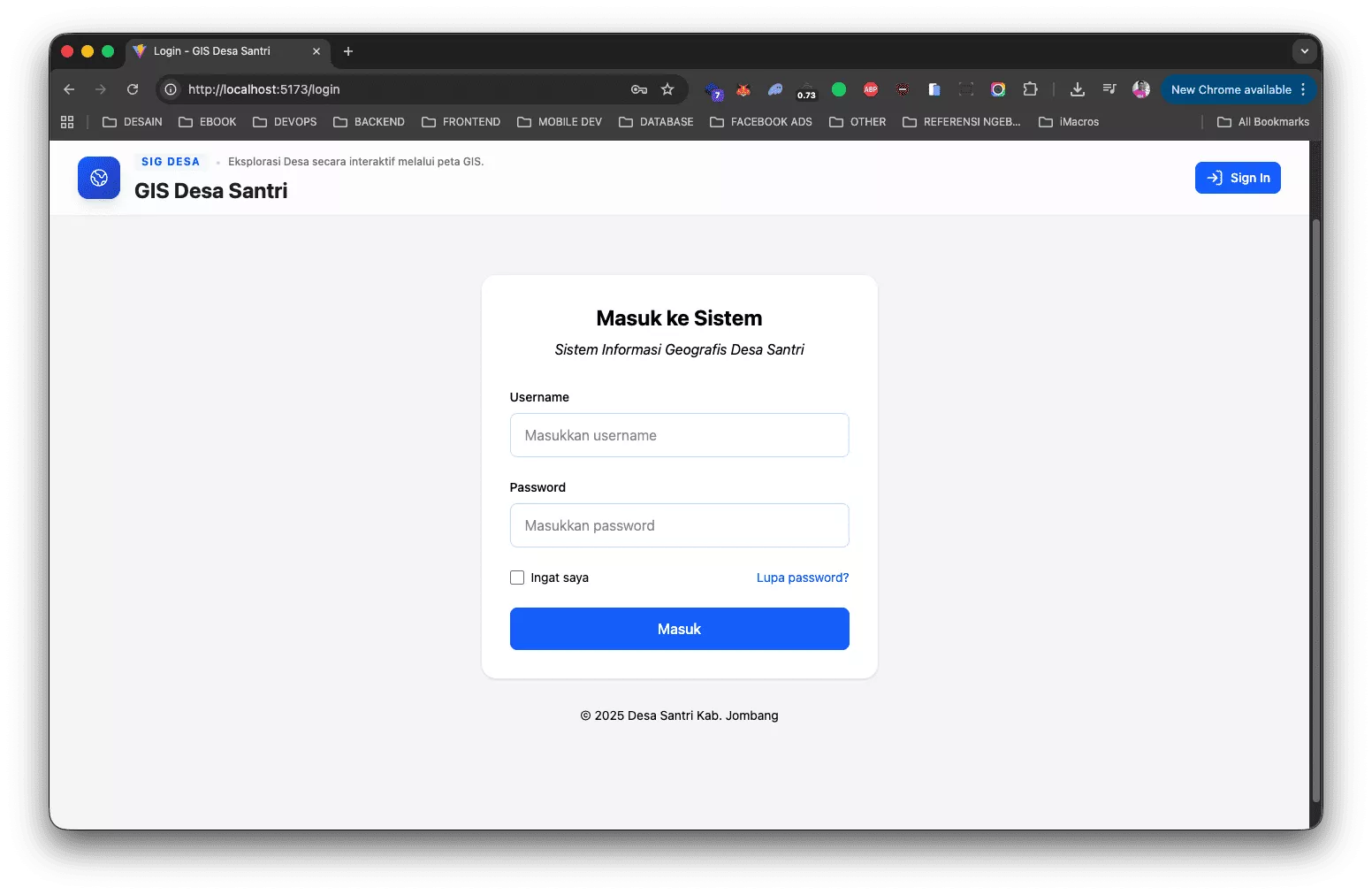Image resolution: width=1372 pixels, height=895 pixels.
Task: Open the extension with the 7 badge
Action: point(714,90)
